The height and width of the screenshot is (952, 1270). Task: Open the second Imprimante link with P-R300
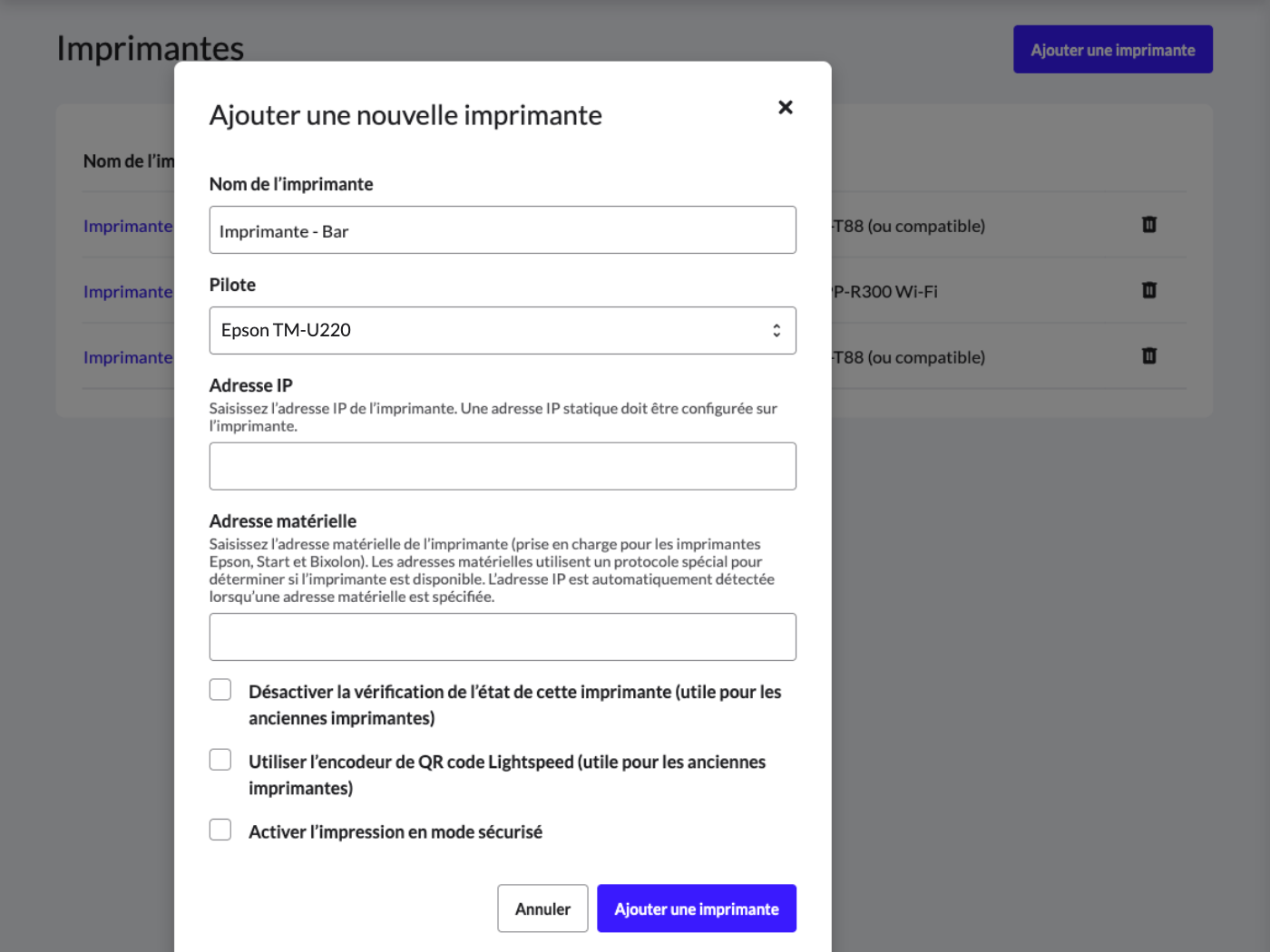click(x=128, y=292)
